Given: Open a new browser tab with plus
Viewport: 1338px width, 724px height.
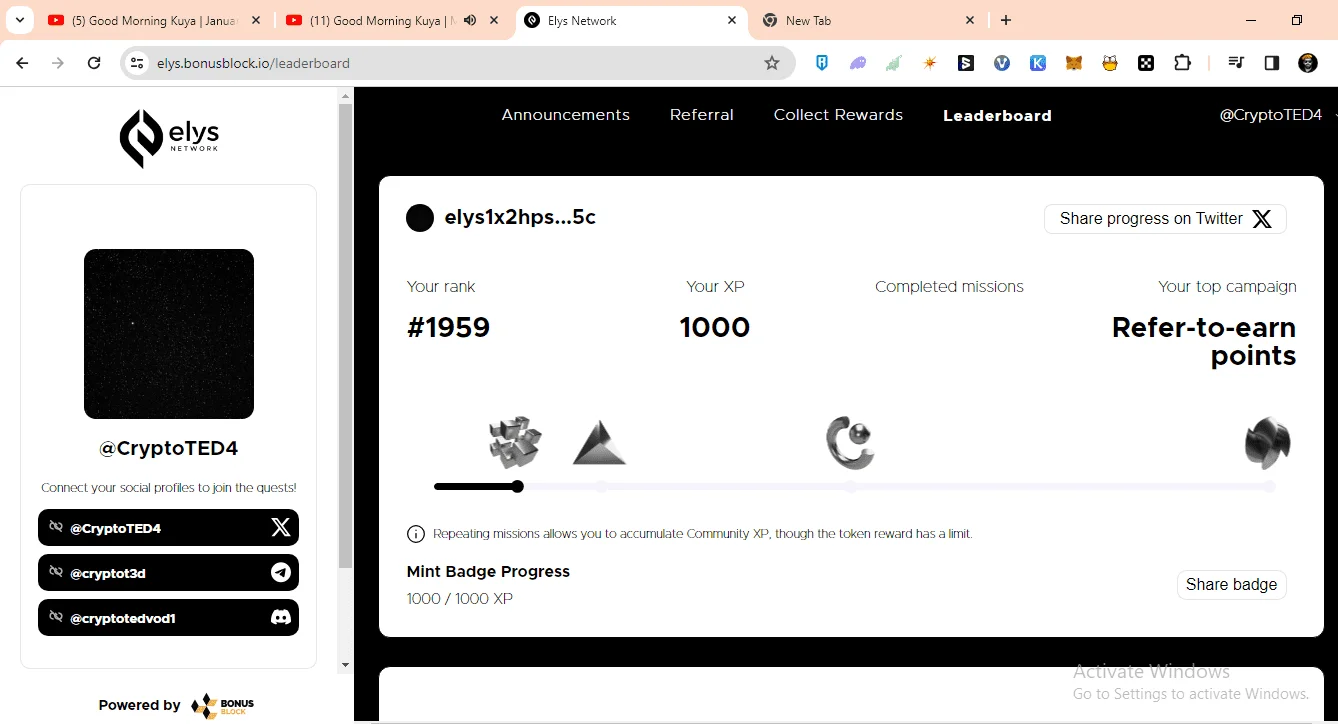Looking at the screenshot, I should tap(1006, 20).
